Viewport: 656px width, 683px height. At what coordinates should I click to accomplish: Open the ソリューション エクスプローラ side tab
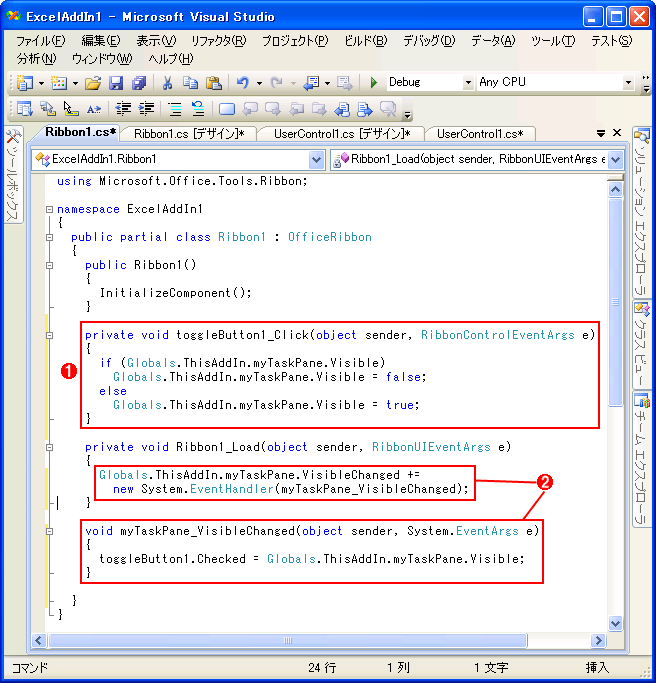point(642,213)
